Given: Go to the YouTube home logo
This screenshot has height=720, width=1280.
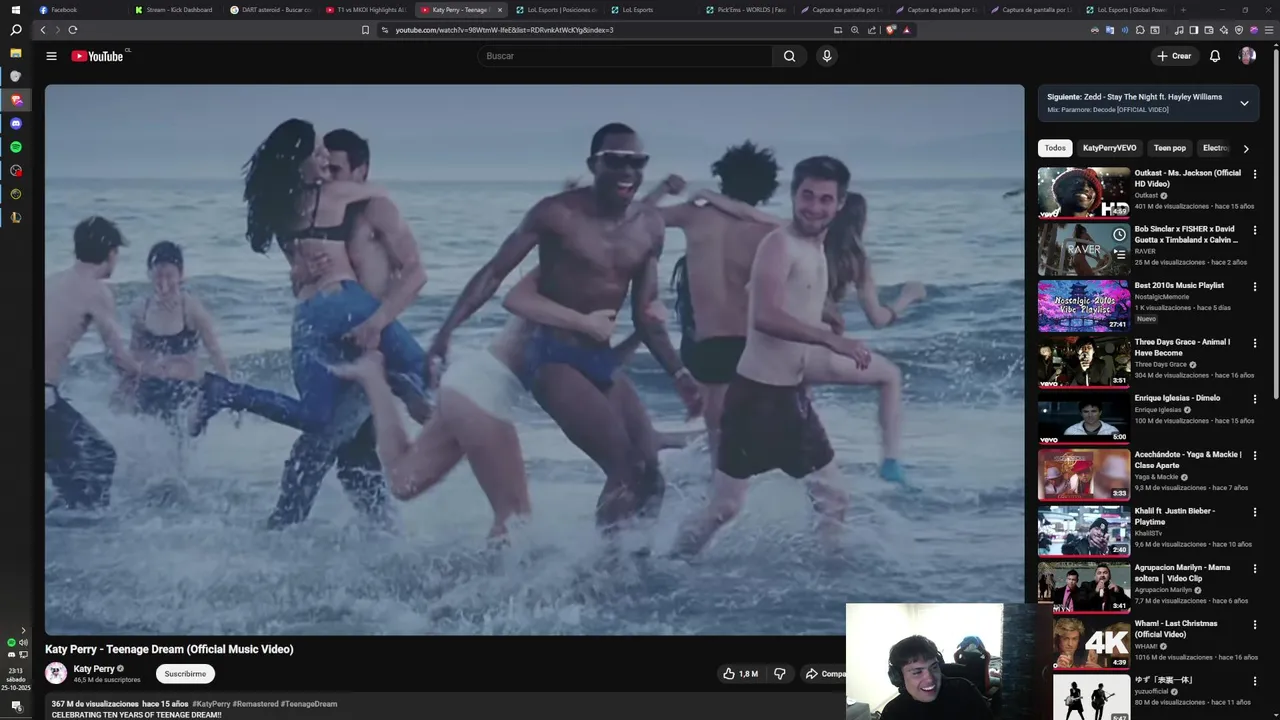Looking at the screenshot, I should pos(97,56).
